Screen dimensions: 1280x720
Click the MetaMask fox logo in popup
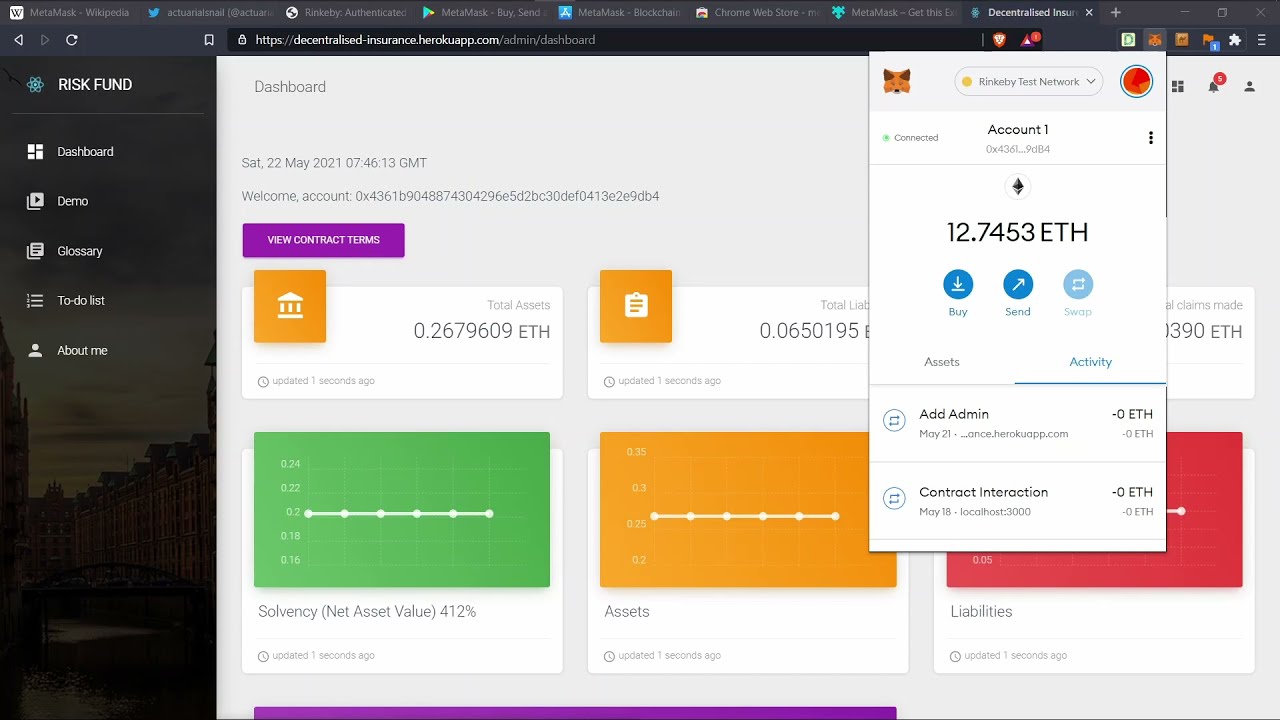point(897,81)
